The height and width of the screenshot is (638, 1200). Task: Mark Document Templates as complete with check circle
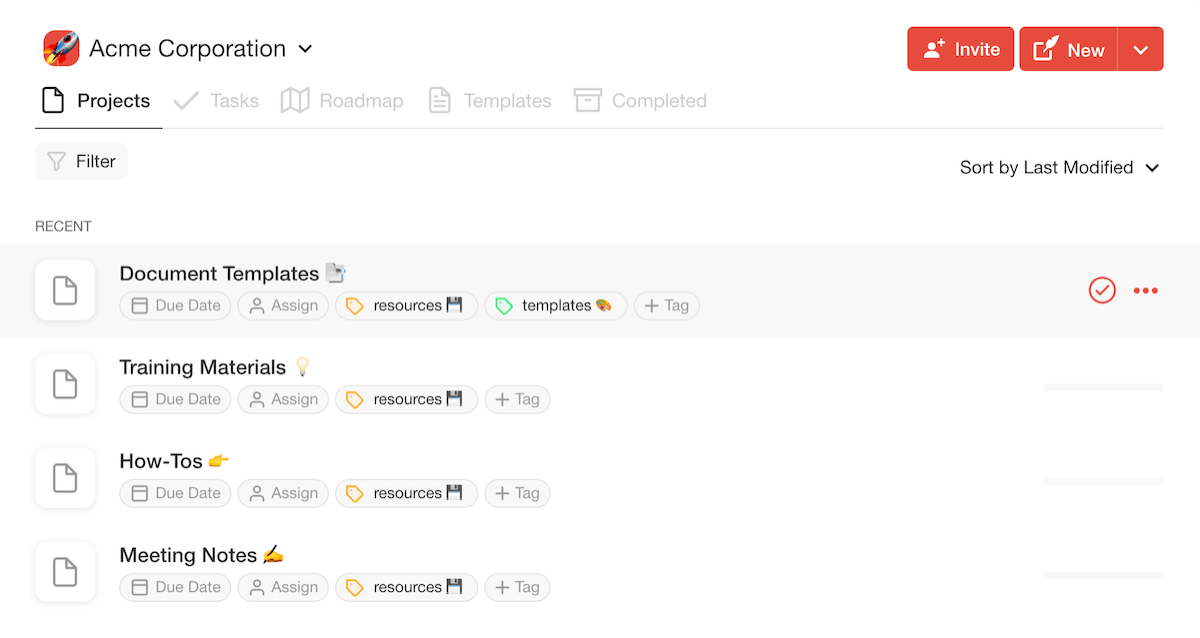(x=1102, y=291)
